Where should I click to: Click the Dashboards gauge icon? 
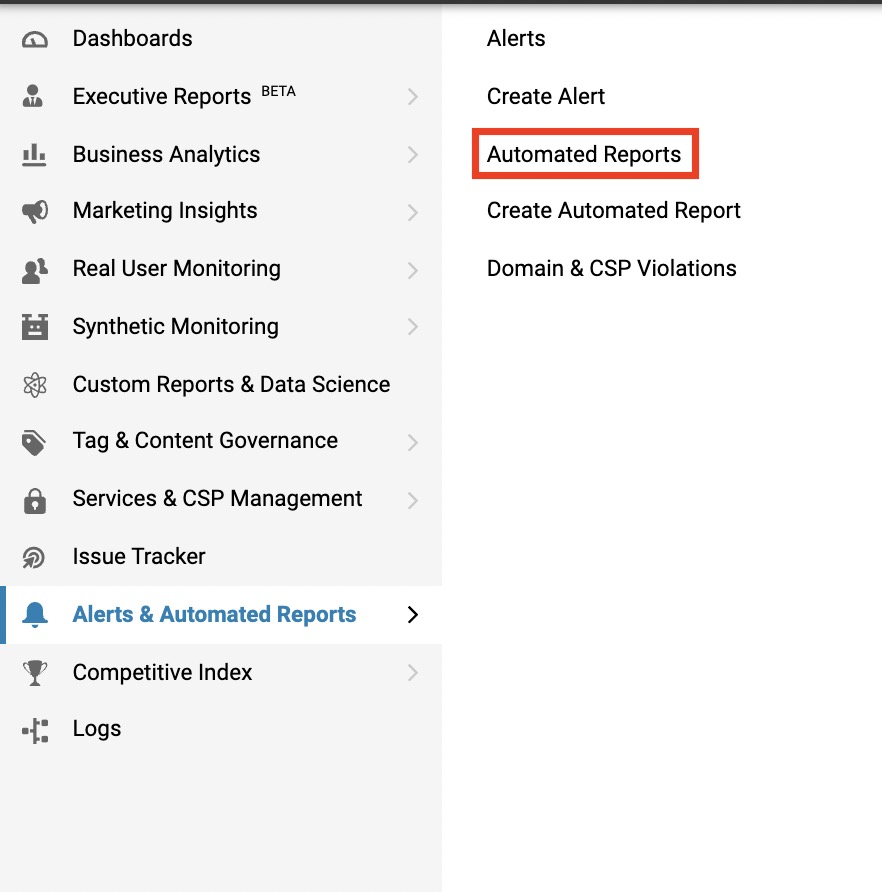35,40
